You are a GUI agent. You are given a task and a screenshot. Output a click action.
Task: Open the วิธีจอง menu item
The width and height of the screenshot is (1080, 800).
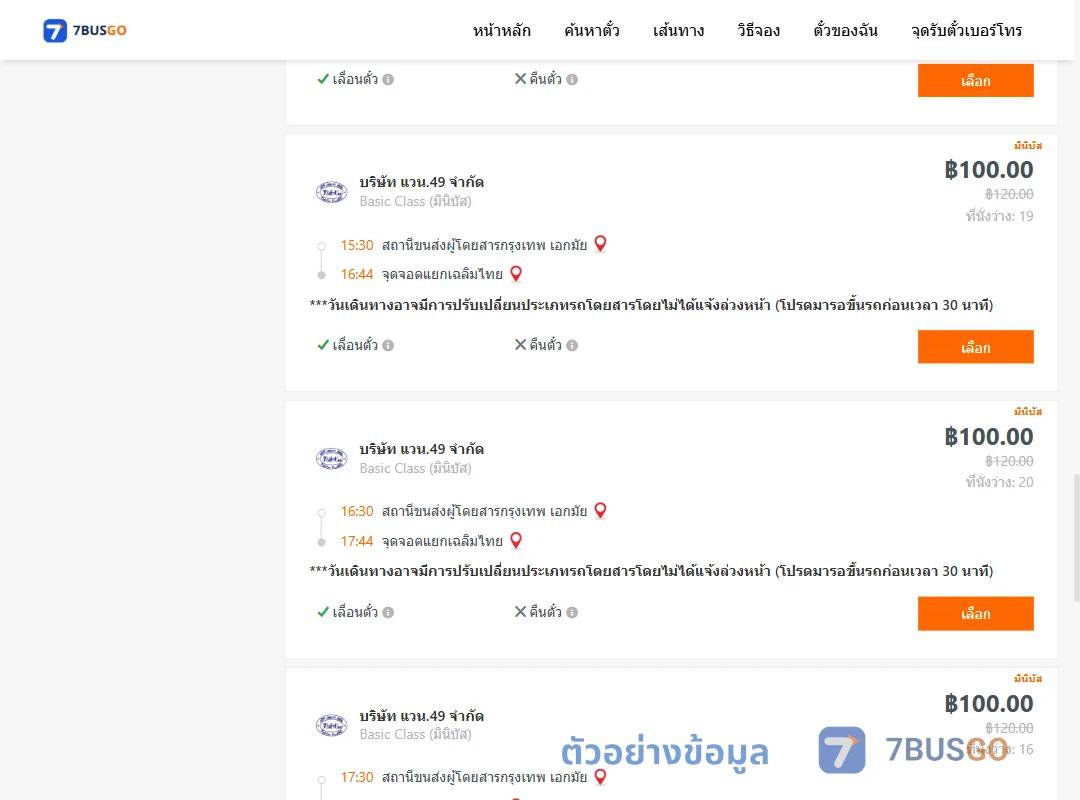click(x=758, y=30)
